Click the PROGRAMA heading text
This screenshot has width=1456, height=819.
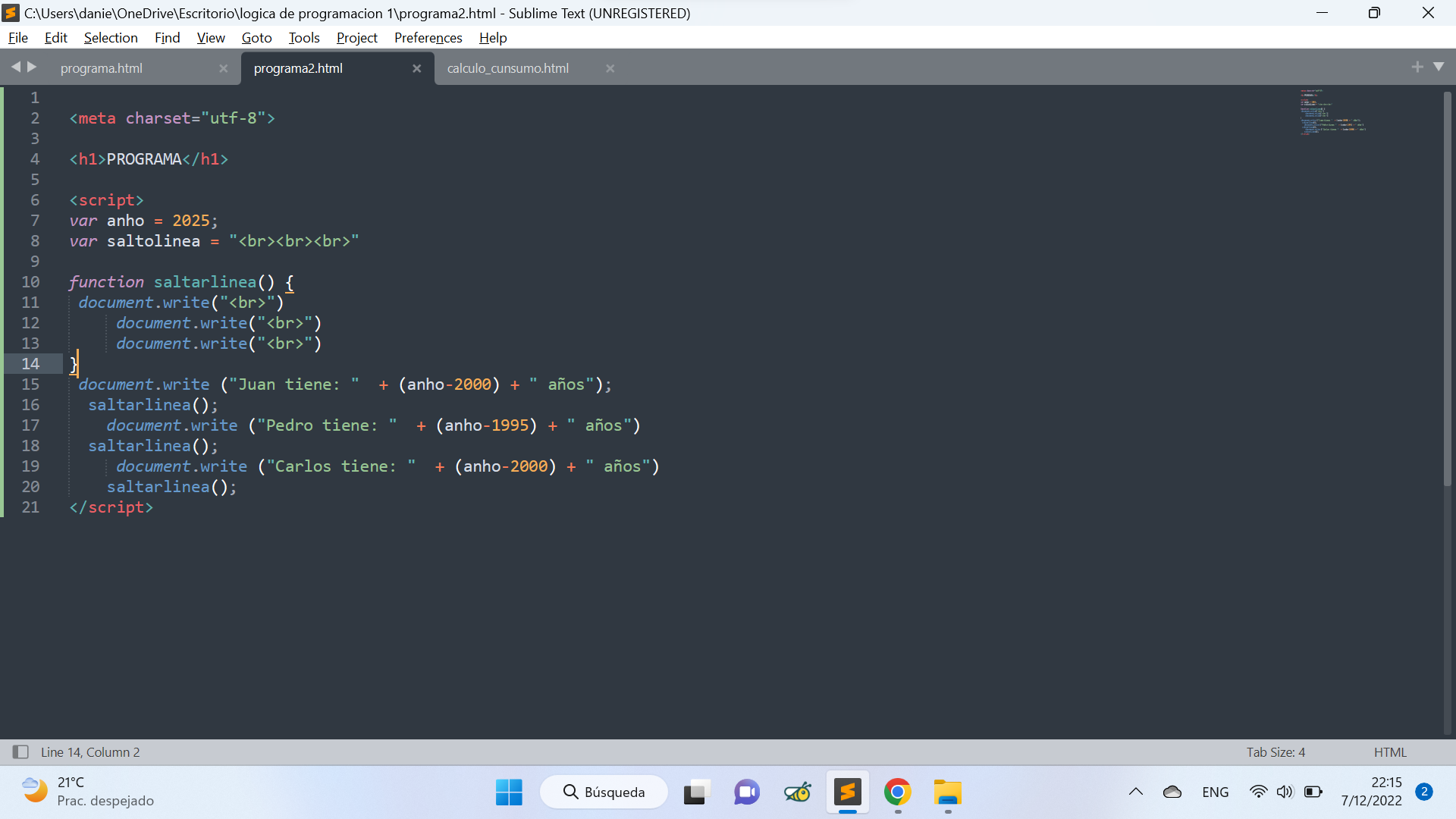[144, 159]
